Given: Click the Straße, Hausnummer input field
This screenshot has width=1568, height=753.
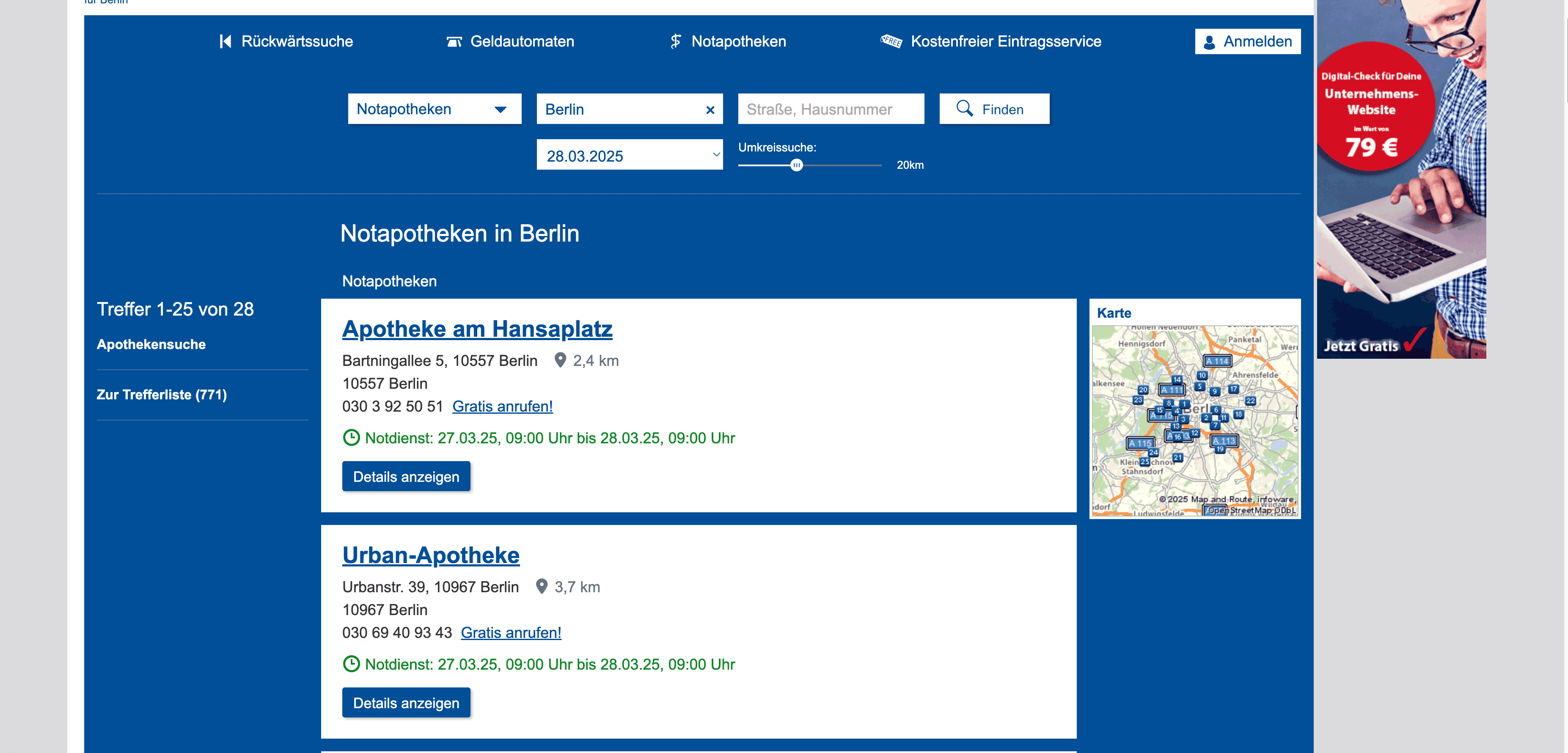Looking at the screenshot, I should pyautogui.click(x=831, y=109).
